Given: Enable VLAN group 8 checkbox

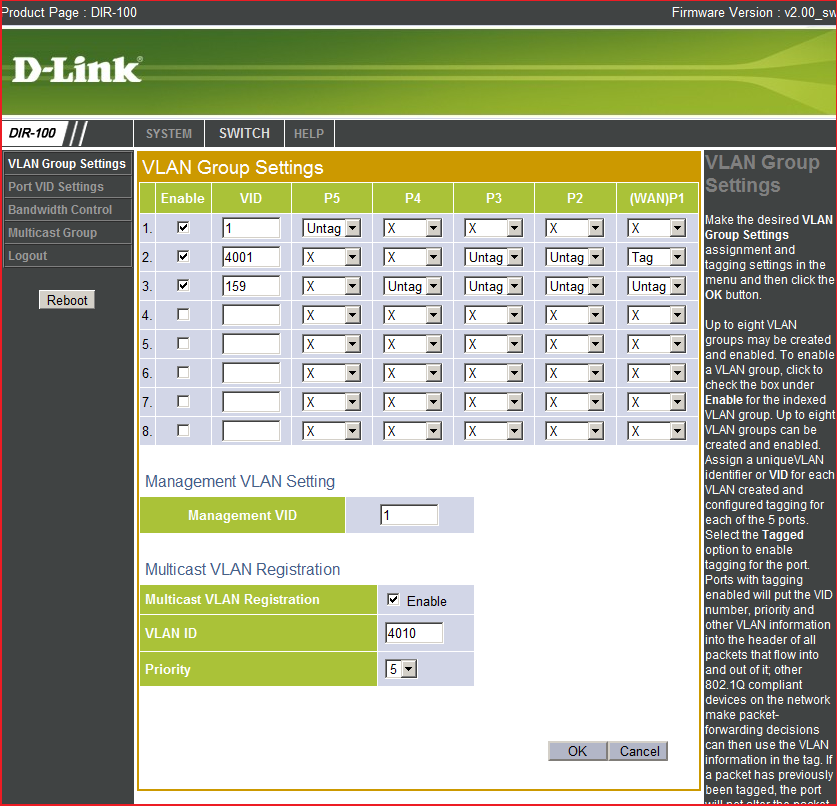Looking at the screenshot, I should (x=182, y=431).
